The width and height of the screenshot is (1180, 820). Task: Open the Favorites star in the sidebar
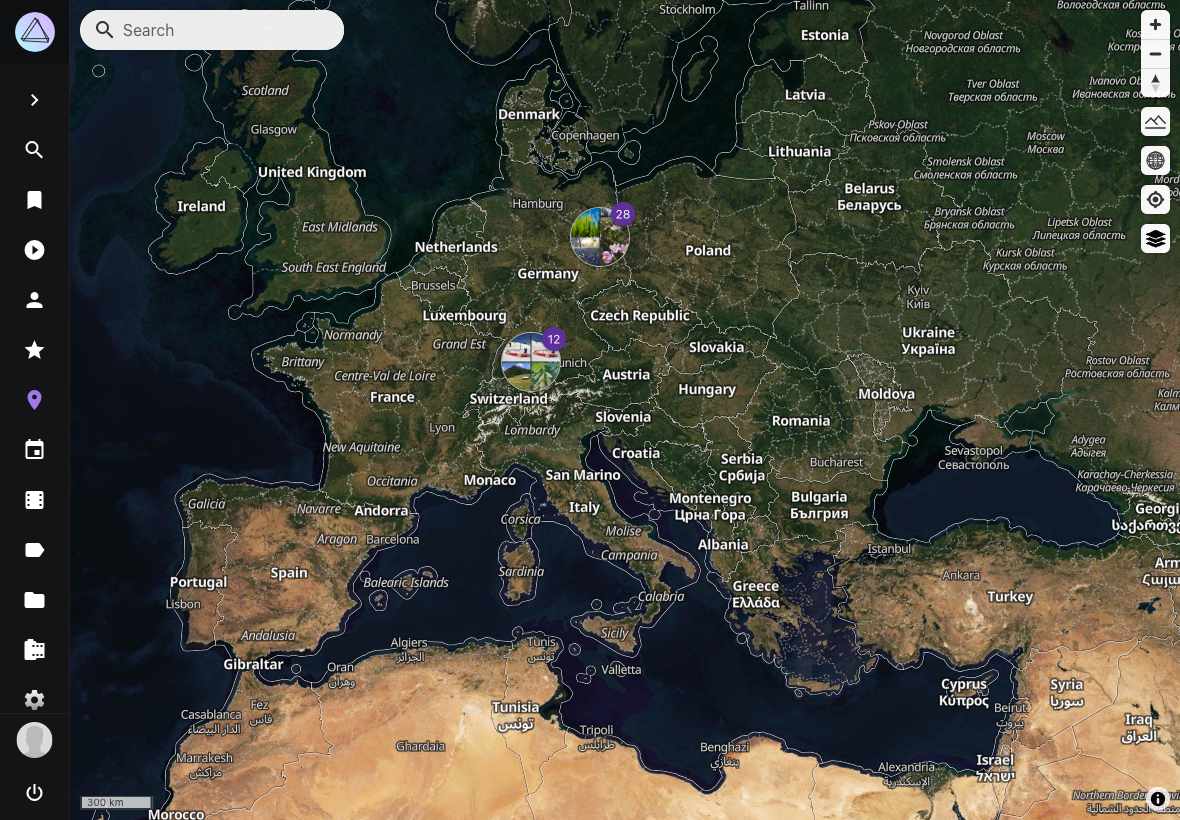[35, 350]
